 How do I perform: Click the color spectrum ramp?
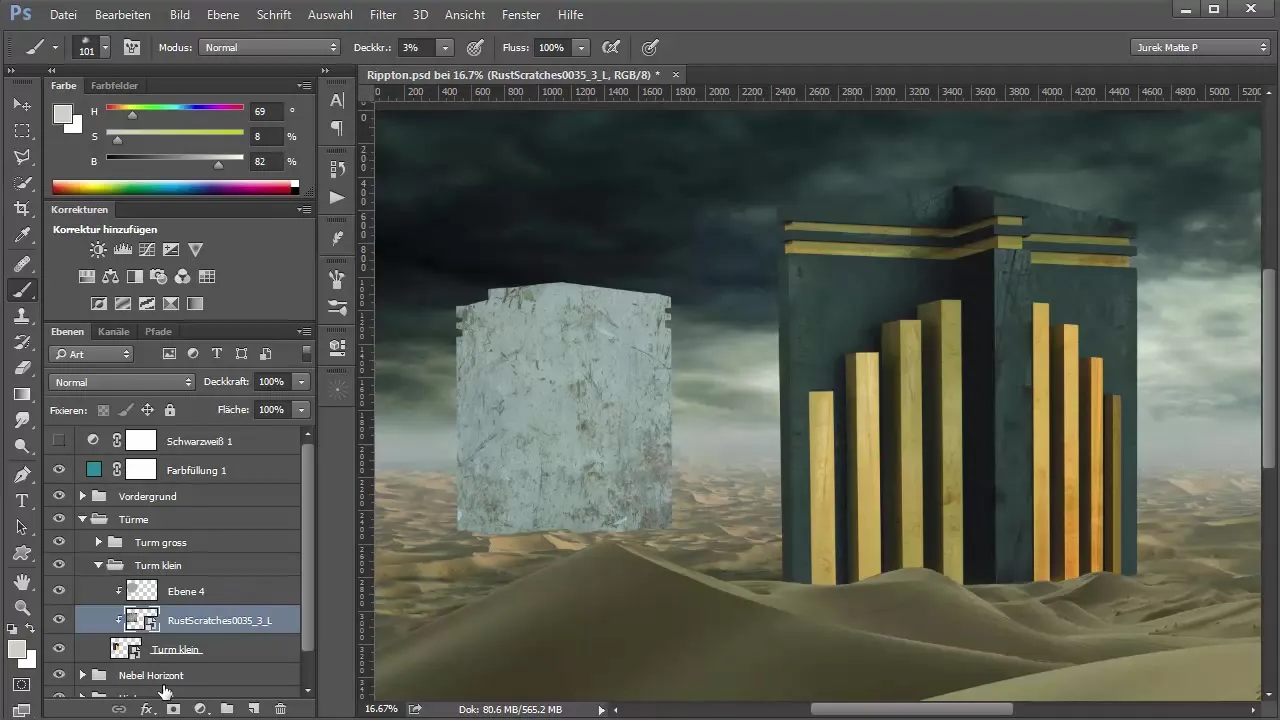176,187
